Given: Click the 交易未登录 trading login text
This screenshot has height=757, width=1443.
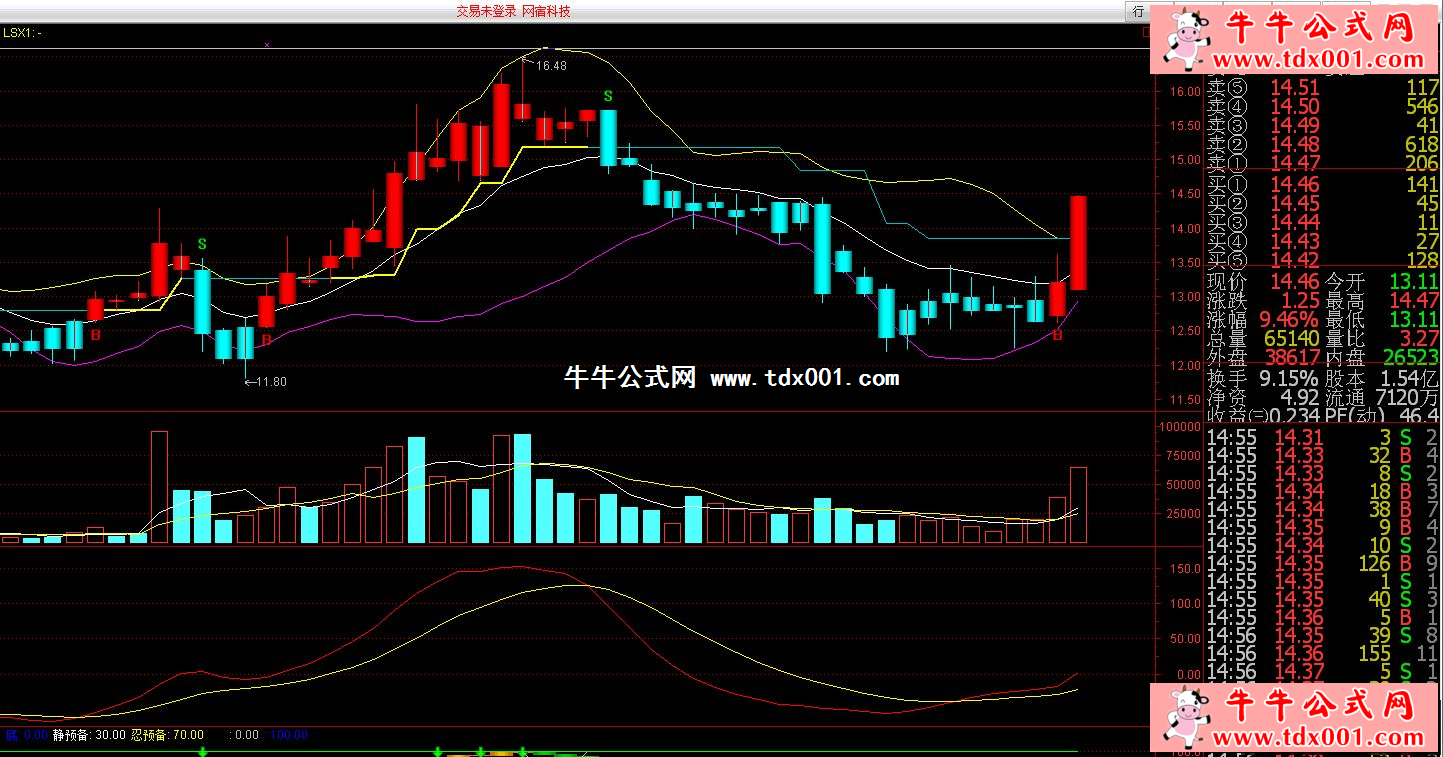Looking at the screenshot, I should [x=486, y=11].
